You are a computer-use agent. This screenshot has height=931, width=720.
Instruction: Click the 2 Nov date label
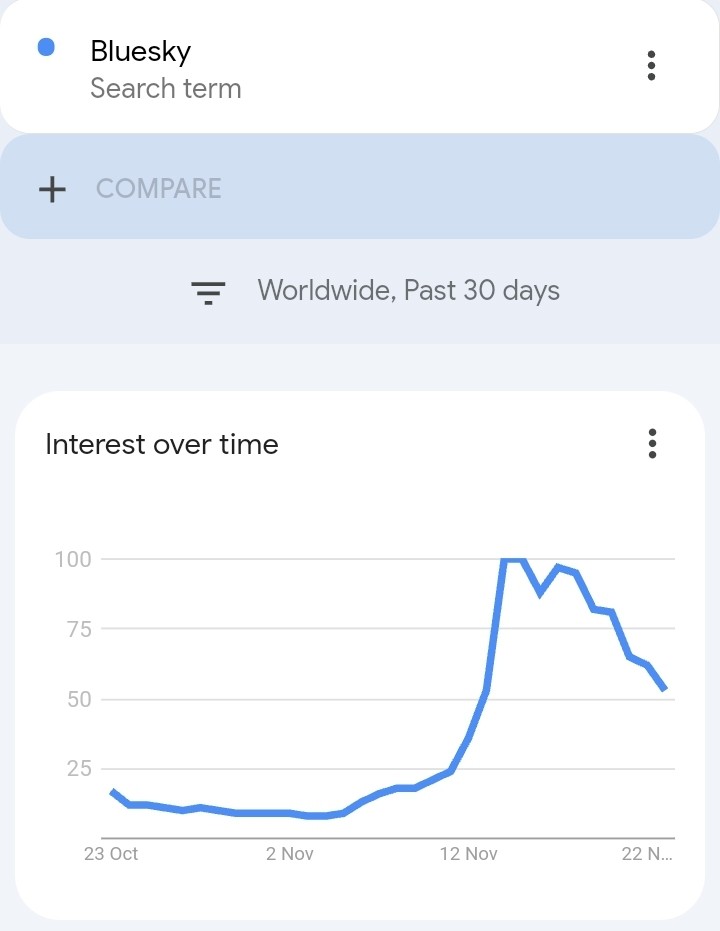(290, 854)
